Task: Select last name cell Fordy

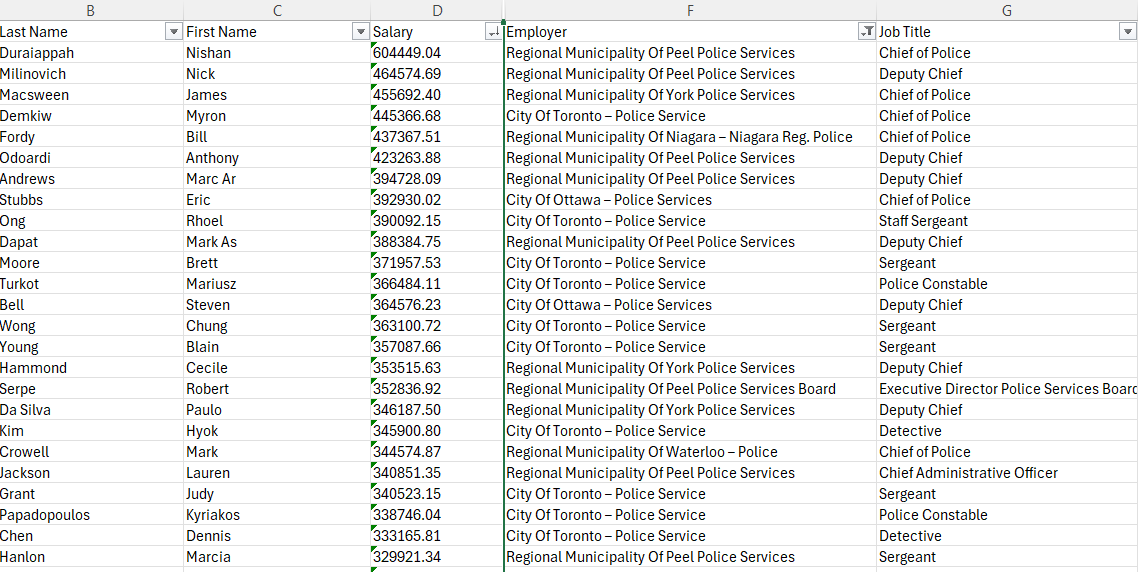Action: click(x=91, y=136)
